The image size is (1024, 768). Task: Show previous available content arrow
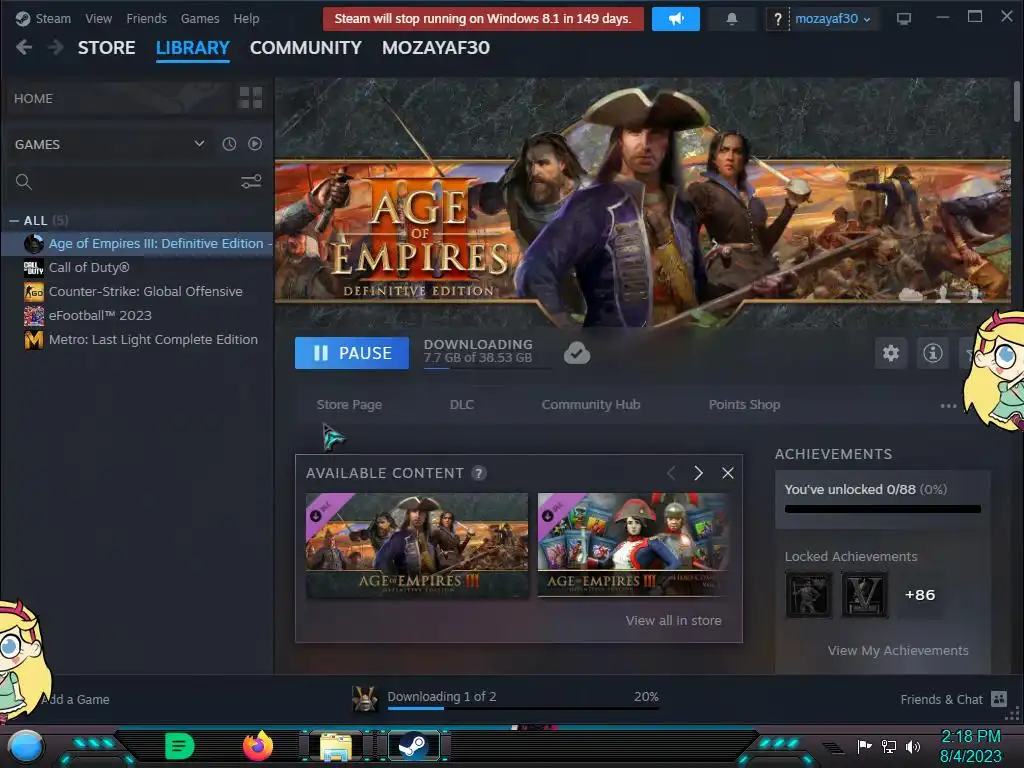point(671,473)
